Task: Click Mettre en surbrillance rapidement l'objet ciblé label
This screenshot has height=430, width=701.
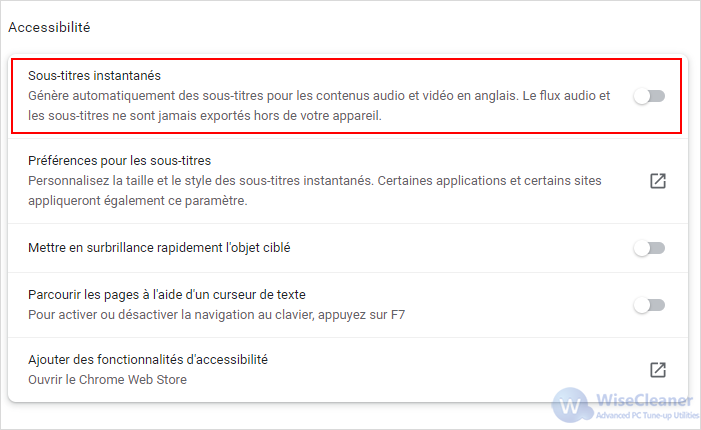Action: (159, 248)
